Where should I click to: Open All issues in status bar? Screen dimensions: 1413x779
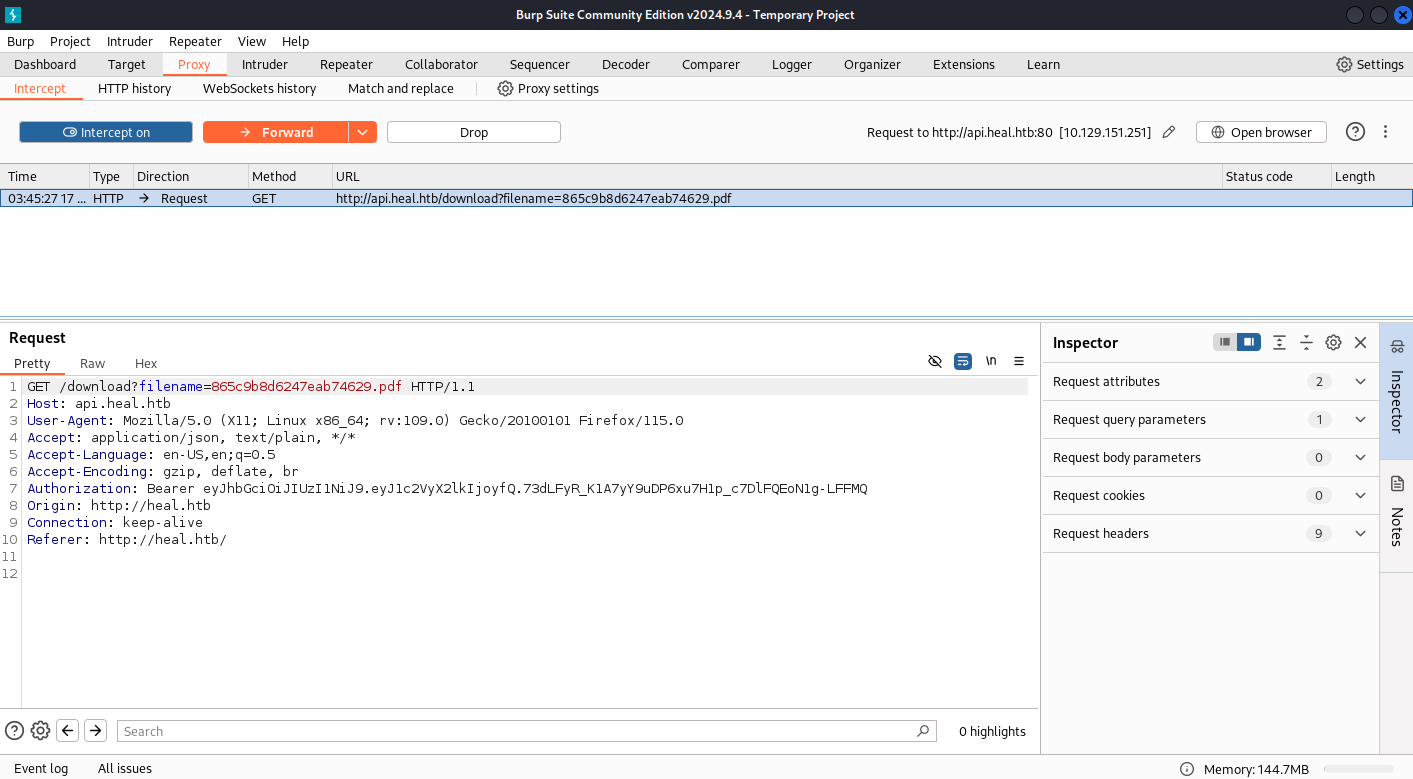click(125, 768)
